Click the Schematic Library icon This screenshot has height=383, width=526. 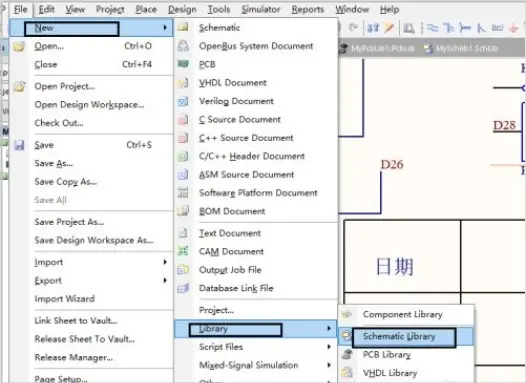[x=347, y=336]
